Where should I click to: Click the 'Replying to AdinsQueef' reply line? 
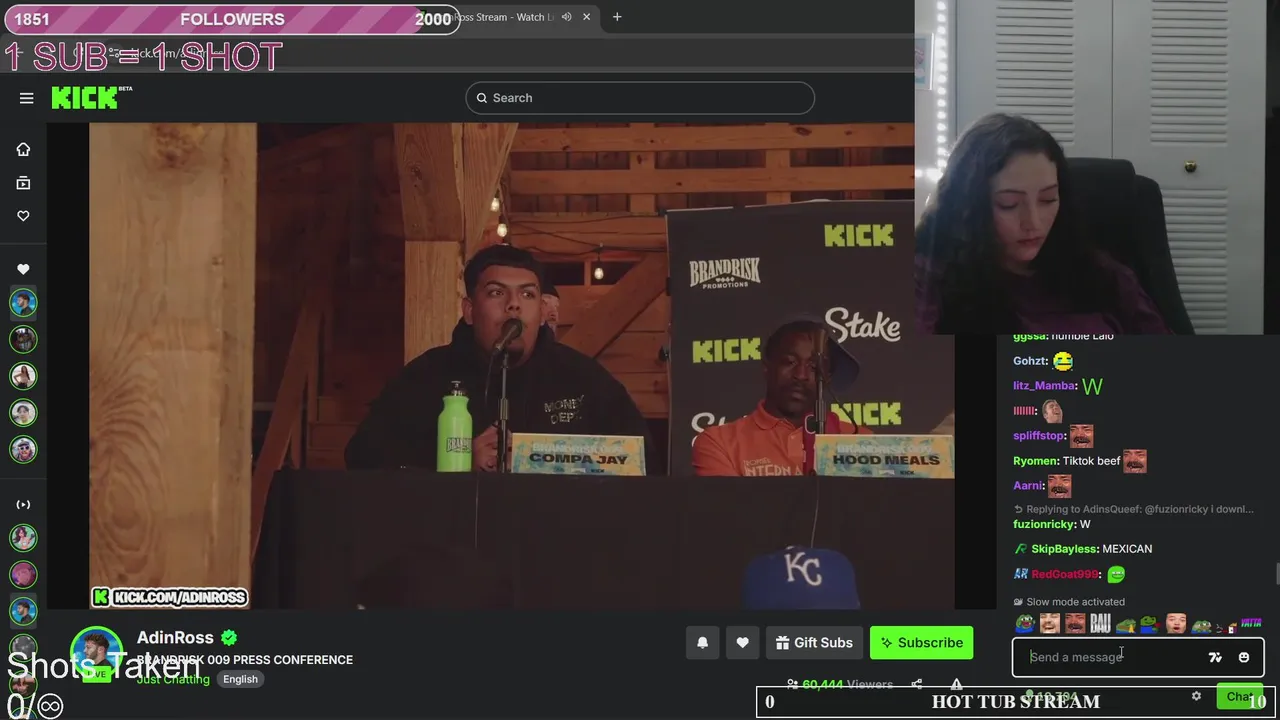coord(1134,509)
